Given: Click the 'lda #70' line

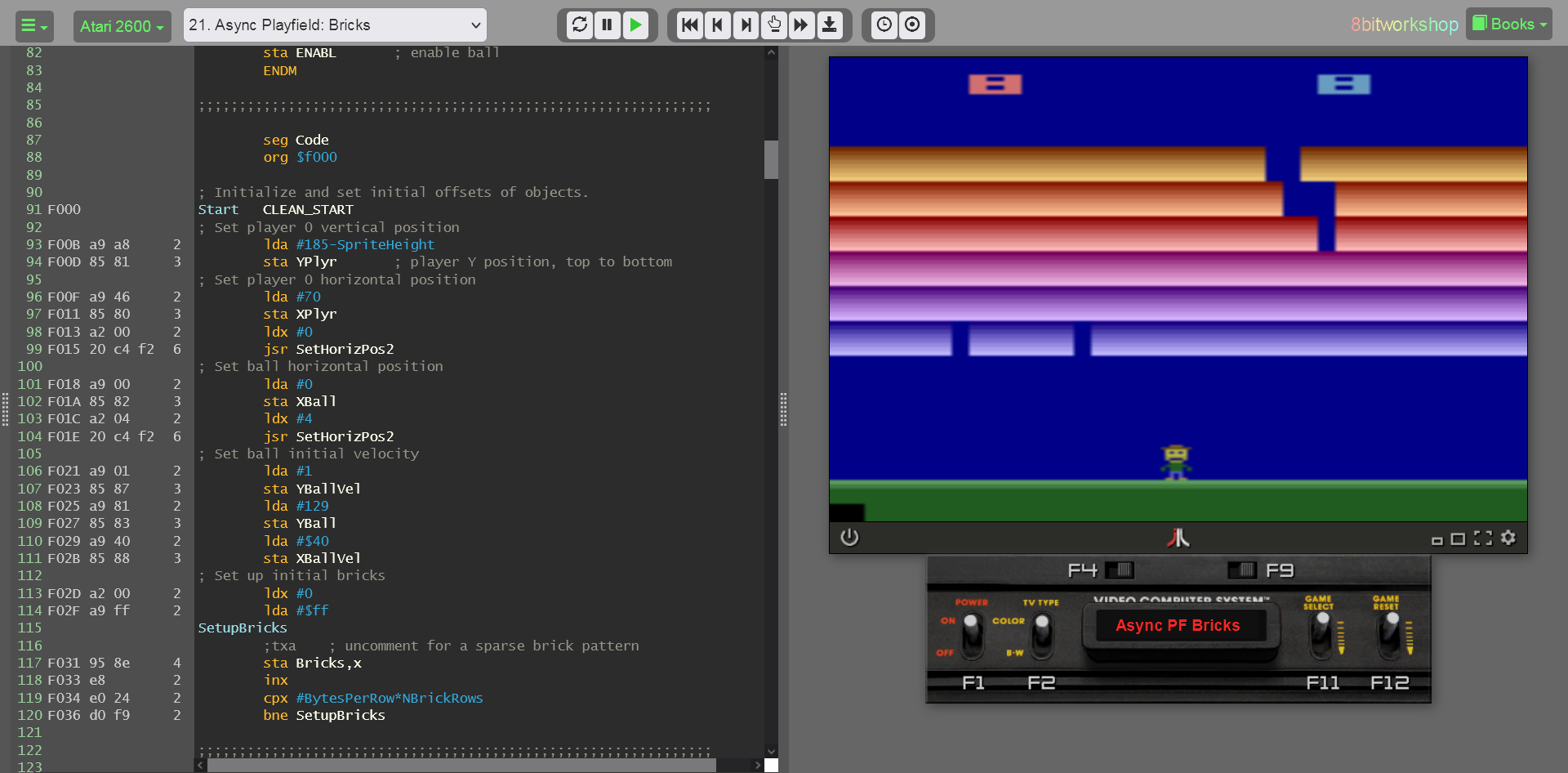Looking at the screenshot, I should (x=292, y=297).
